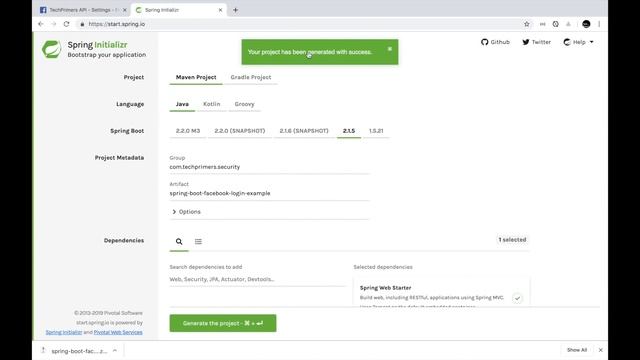Click the address bar URL start.spring.io
This screenshot has height=360, width=640.
[x=117, y=24]
